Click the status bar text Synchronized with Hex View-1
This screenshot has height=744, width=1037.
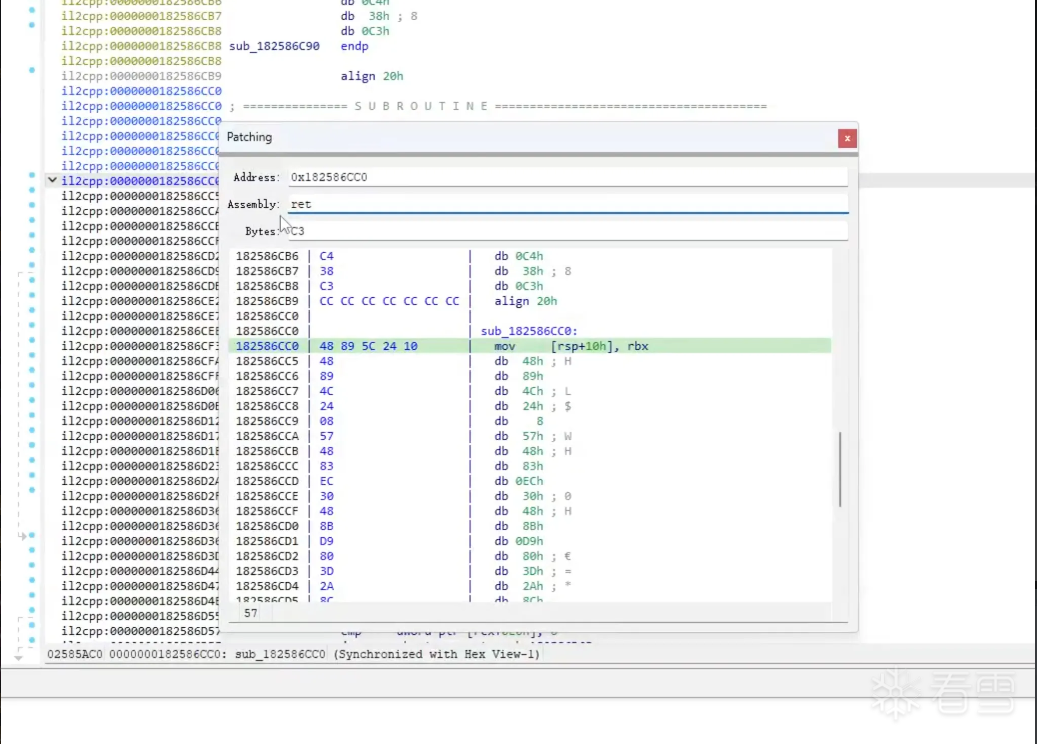point(436,654)
